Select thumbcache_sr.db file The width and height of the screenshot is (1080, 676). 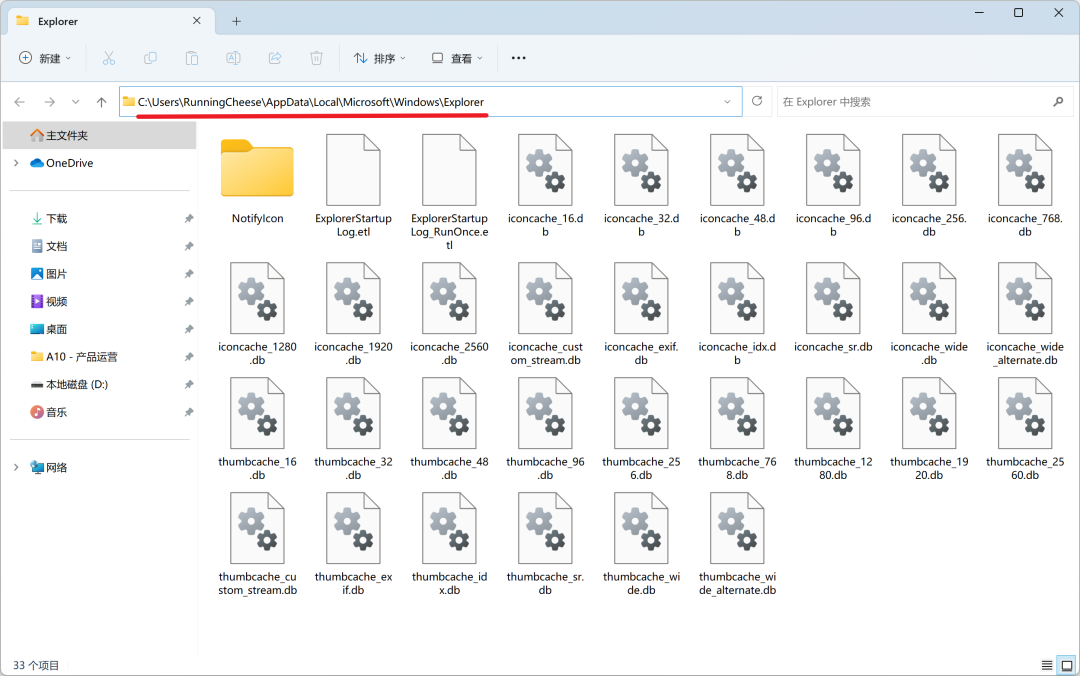546,544
